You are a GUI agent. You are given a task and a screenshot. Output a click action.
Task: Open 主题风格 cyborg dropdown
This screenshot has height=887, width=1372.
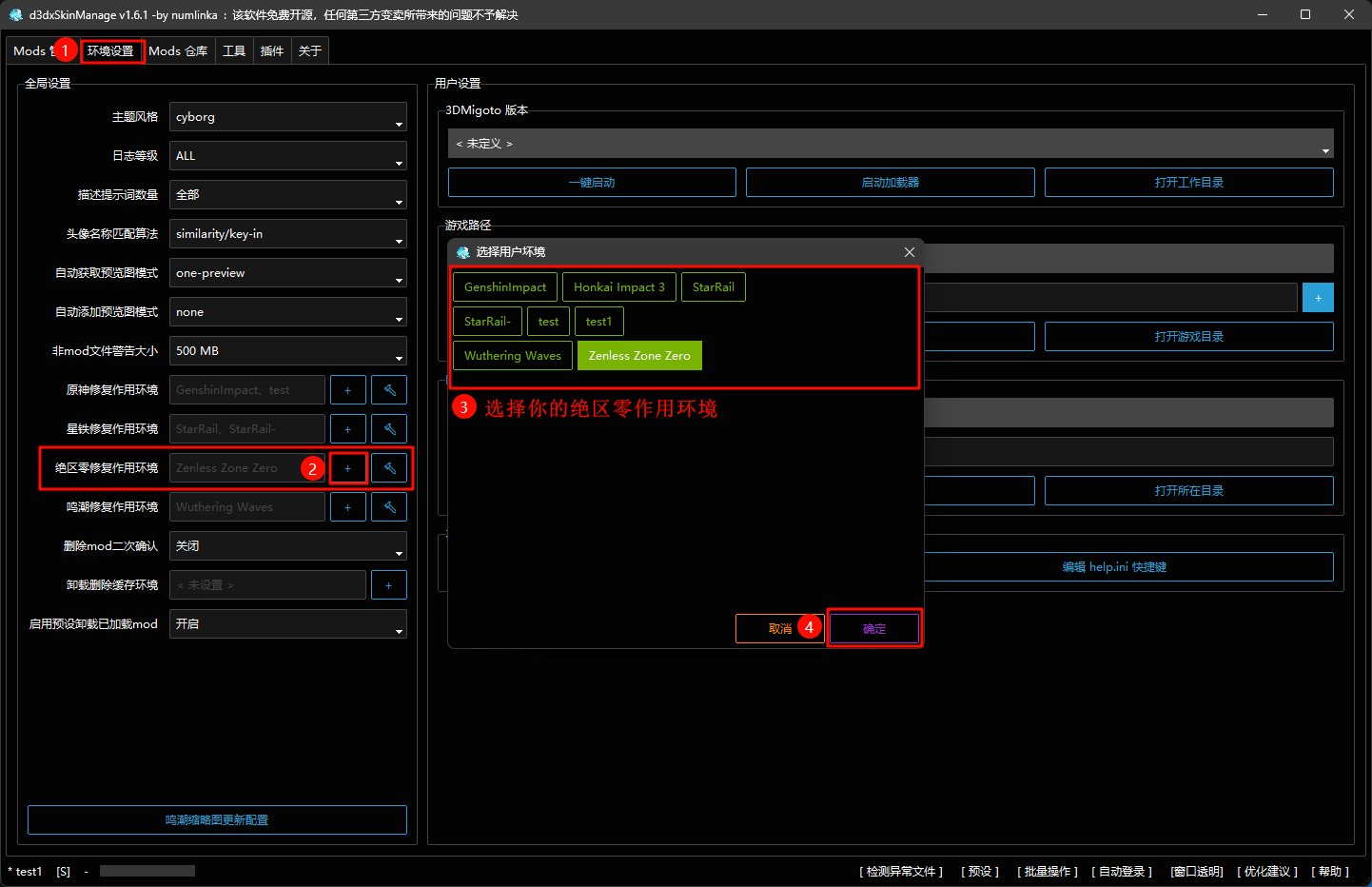pyautogui.click(x=288, y=117)
